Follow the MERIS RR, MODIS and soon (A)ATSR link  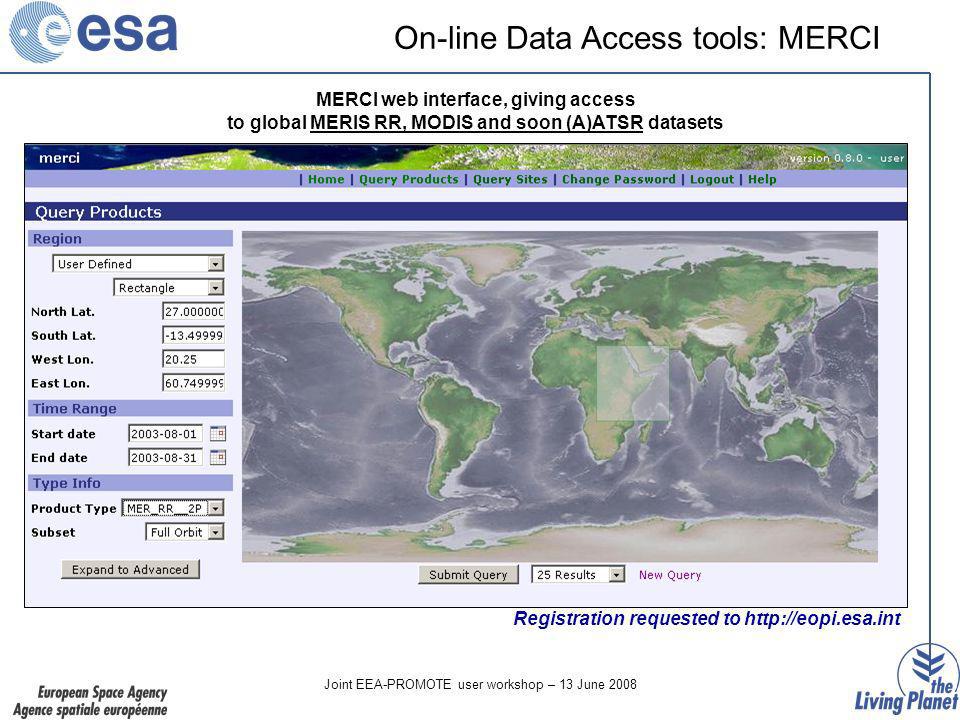(x=476, y=122)
